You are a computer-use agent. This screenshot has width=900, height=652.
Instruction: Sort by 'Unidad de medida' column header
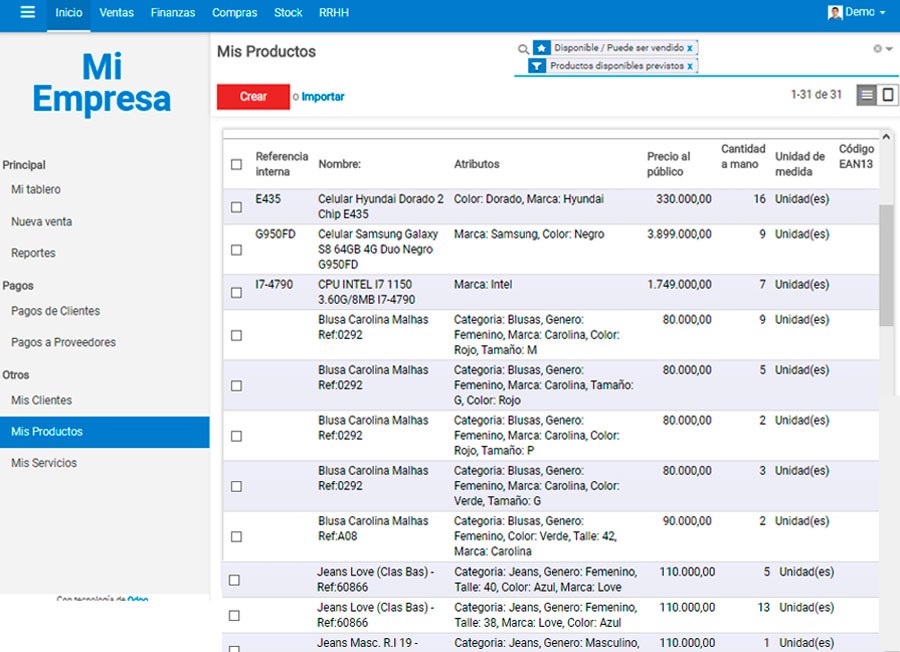click(x=800, y=164)
